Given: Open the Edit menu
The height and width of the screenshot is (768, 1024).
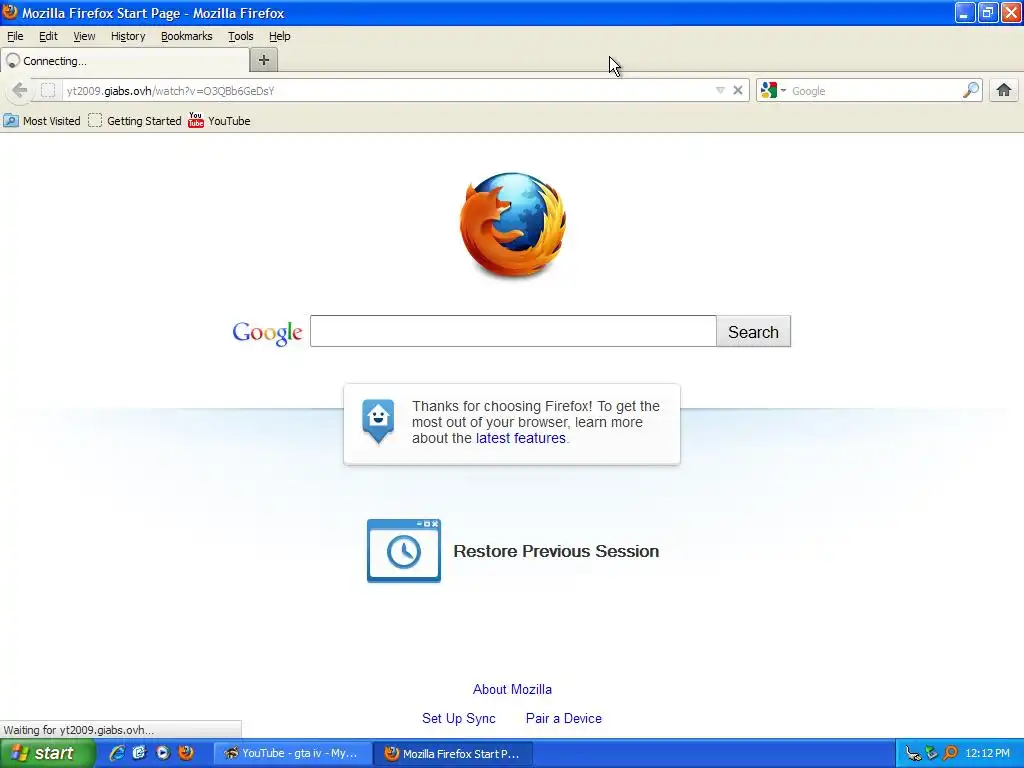Looking at the screenshot, I should tap(48, 36).
